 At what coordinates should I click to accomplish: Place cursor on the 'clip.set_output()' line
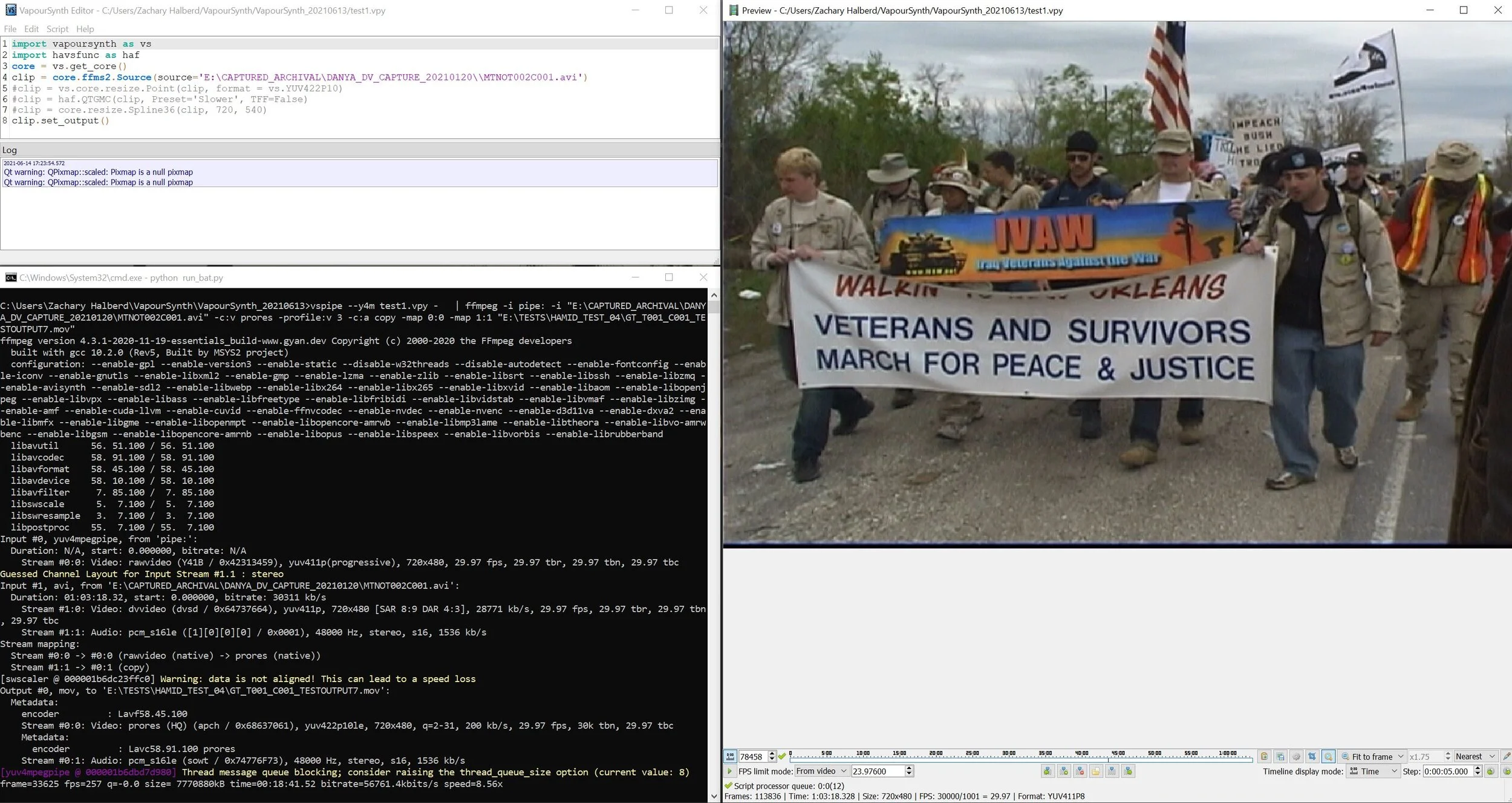[x=60, y=121]
